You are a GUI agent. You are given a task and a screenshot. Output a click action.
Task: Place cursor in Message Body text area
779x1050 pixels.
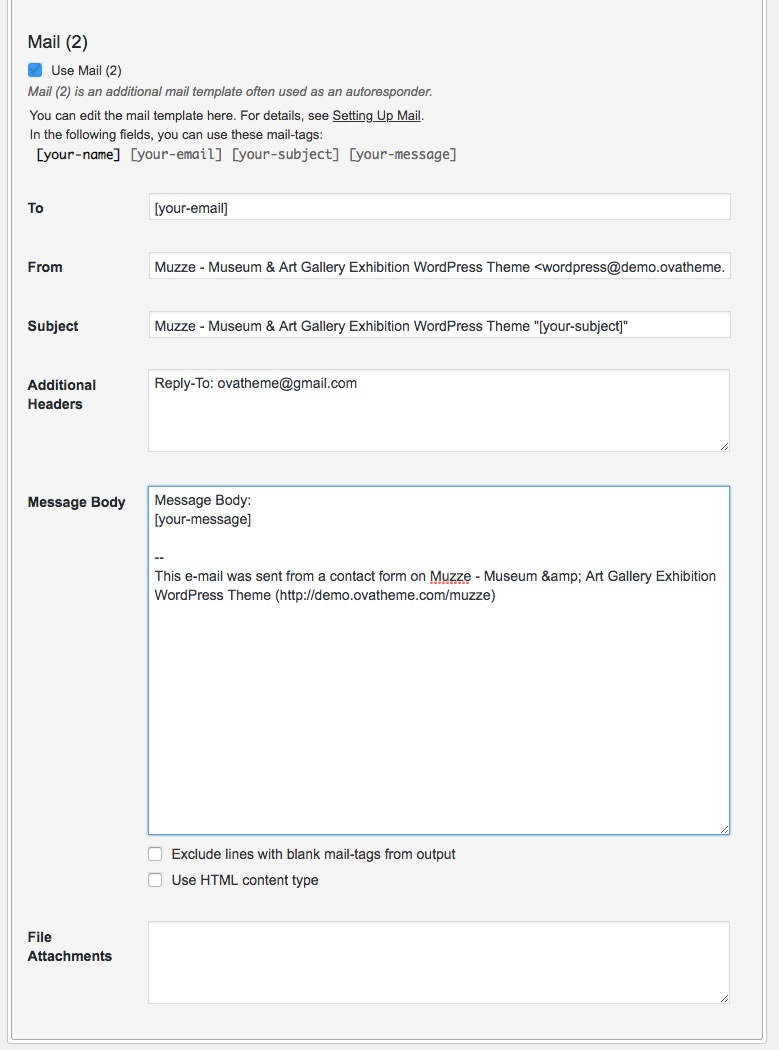coord(439,660)
